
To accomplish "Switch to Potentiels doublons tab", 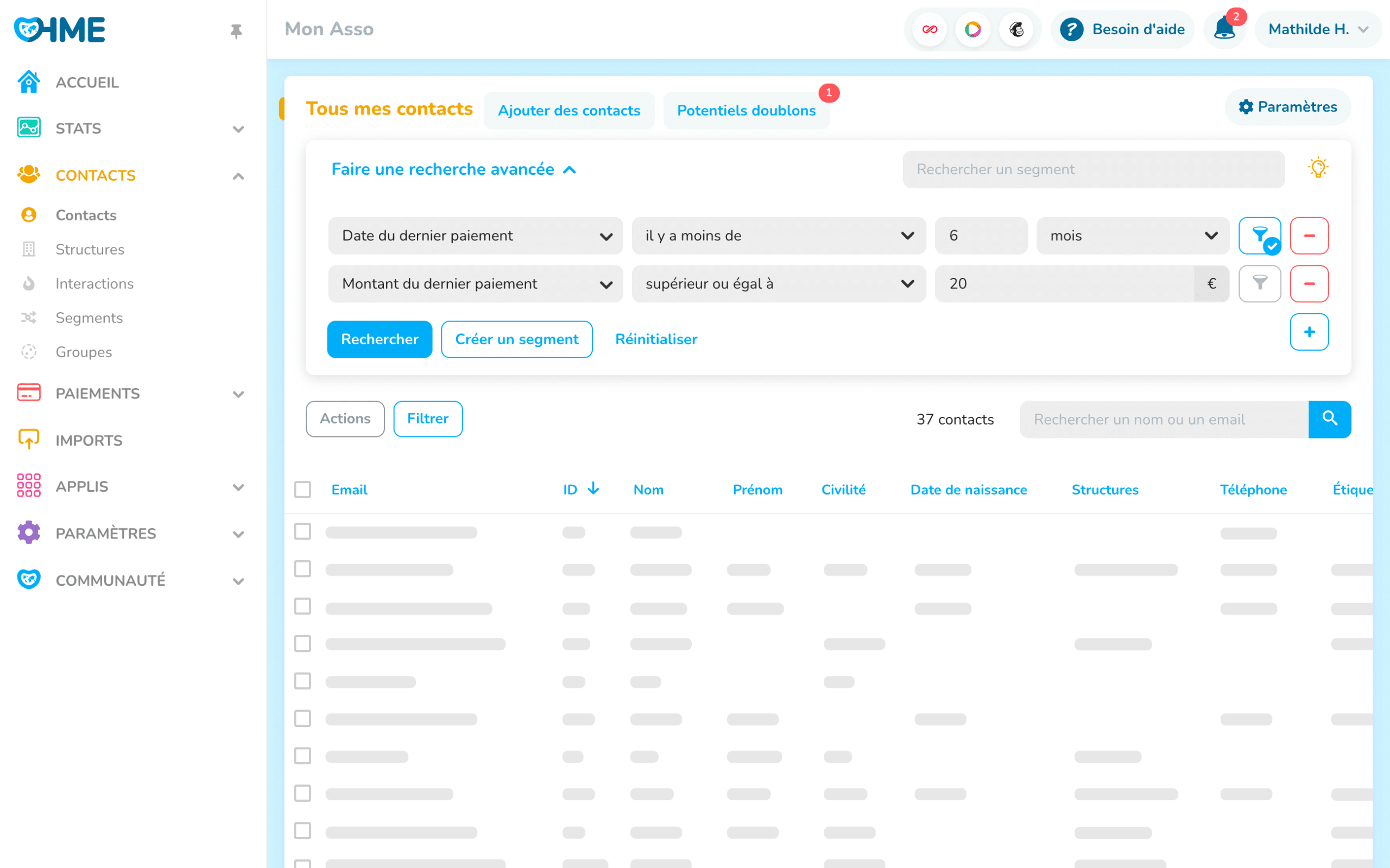I will pos(746,110).
